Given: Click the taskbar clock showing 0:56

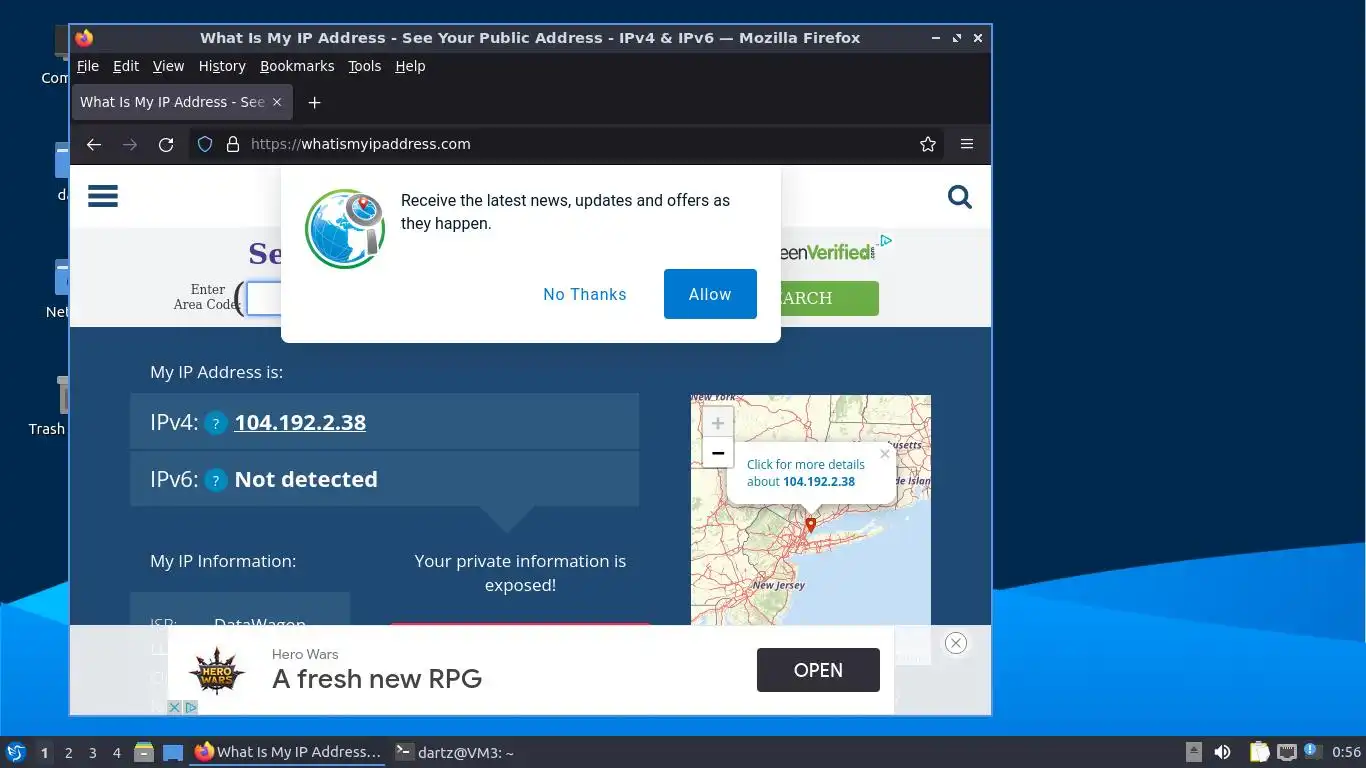Looking at the screenshot, I should (1347, 752).
